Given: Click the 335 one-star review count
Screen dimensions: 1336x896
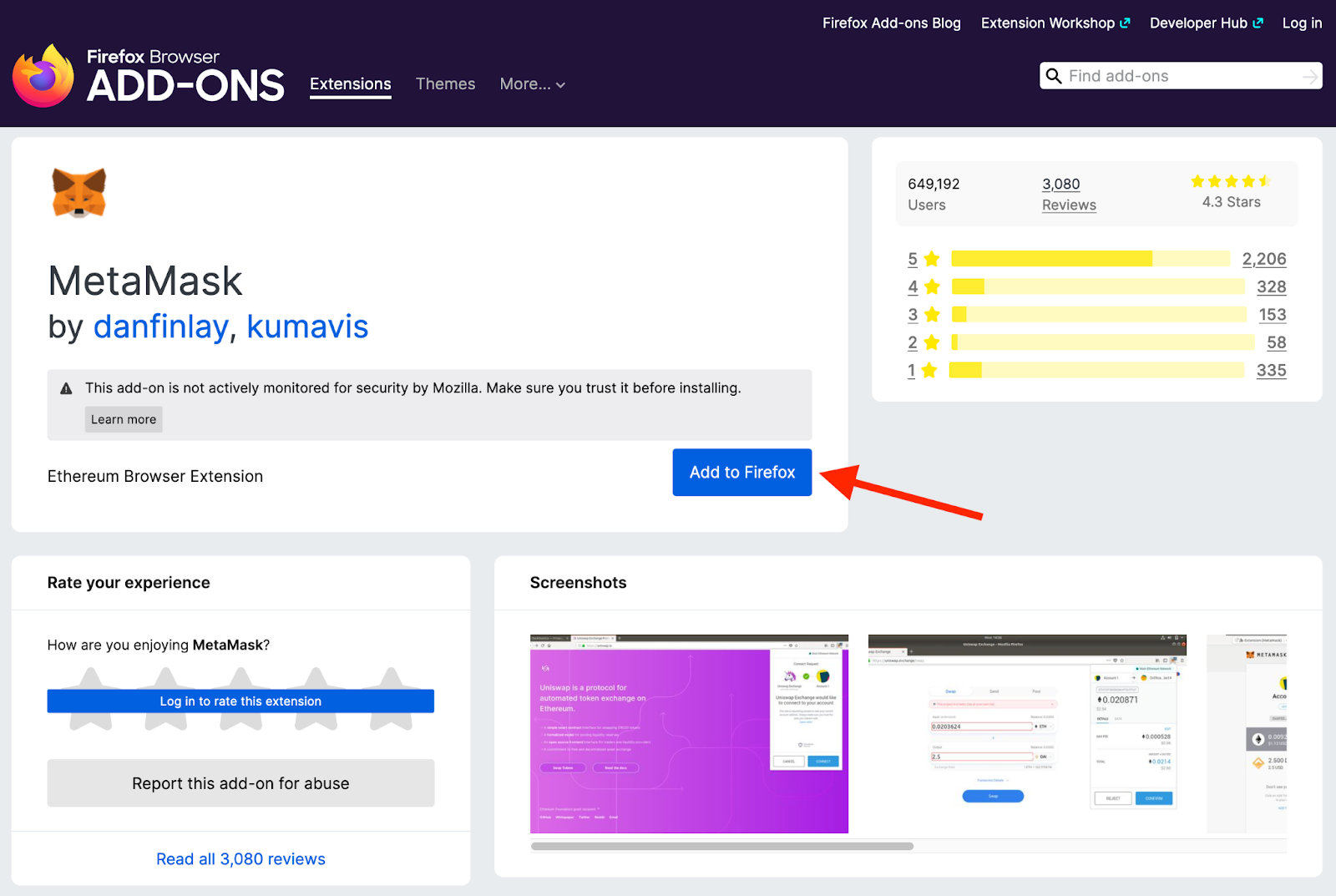Looking at the screenshot, I should (x=1272, y=370).
